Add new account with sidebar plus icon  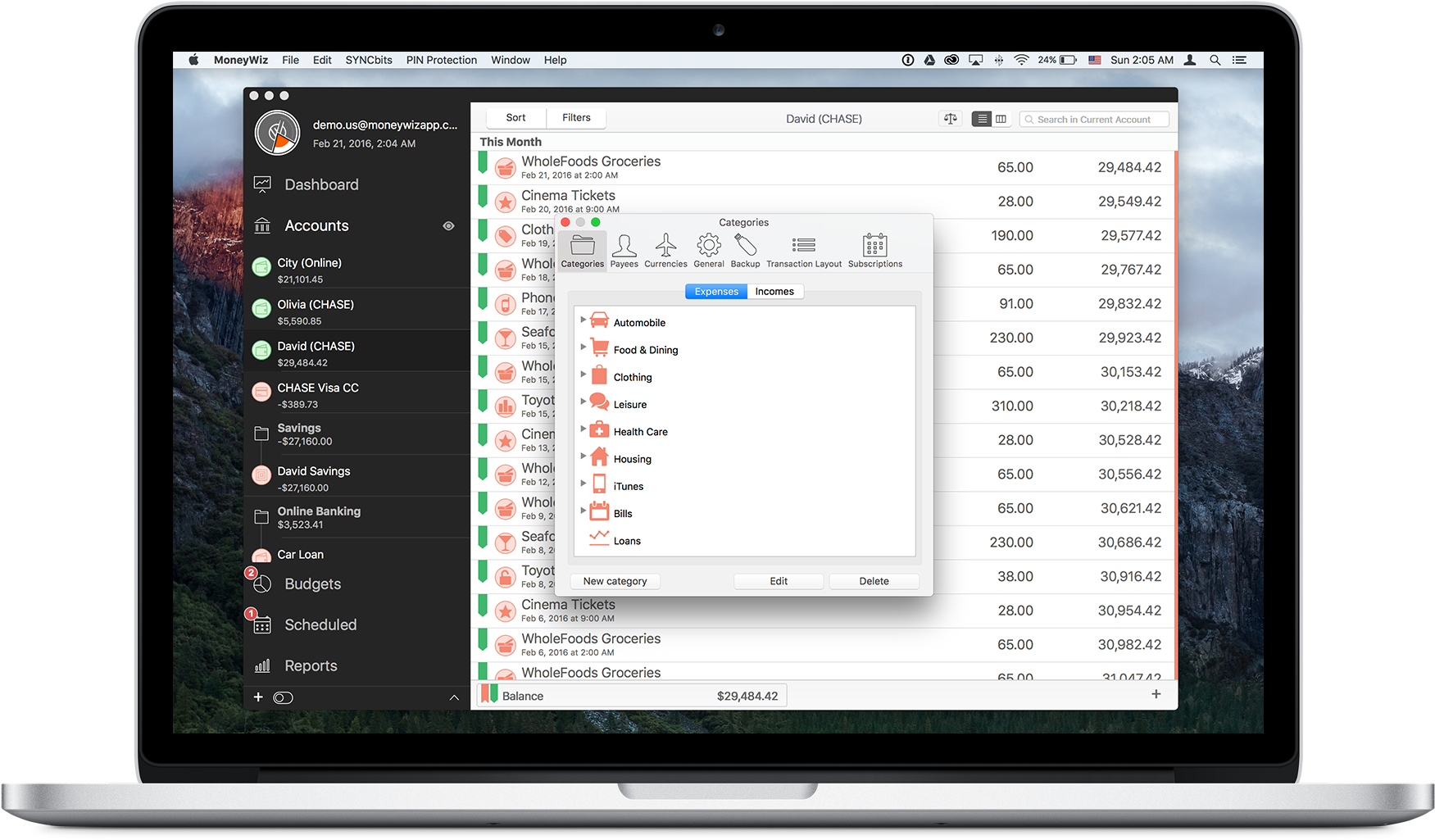pos(258,697)
